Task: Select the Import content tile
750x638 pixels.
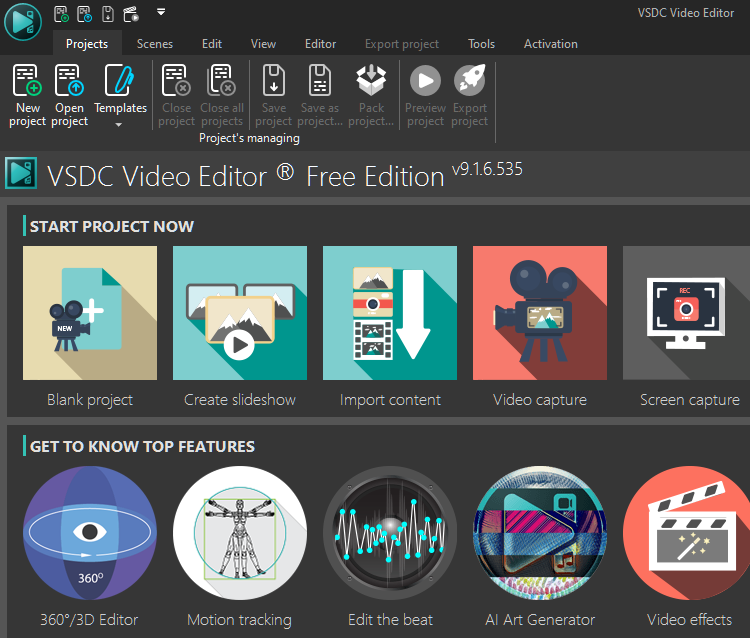Action: coord(390,313)
